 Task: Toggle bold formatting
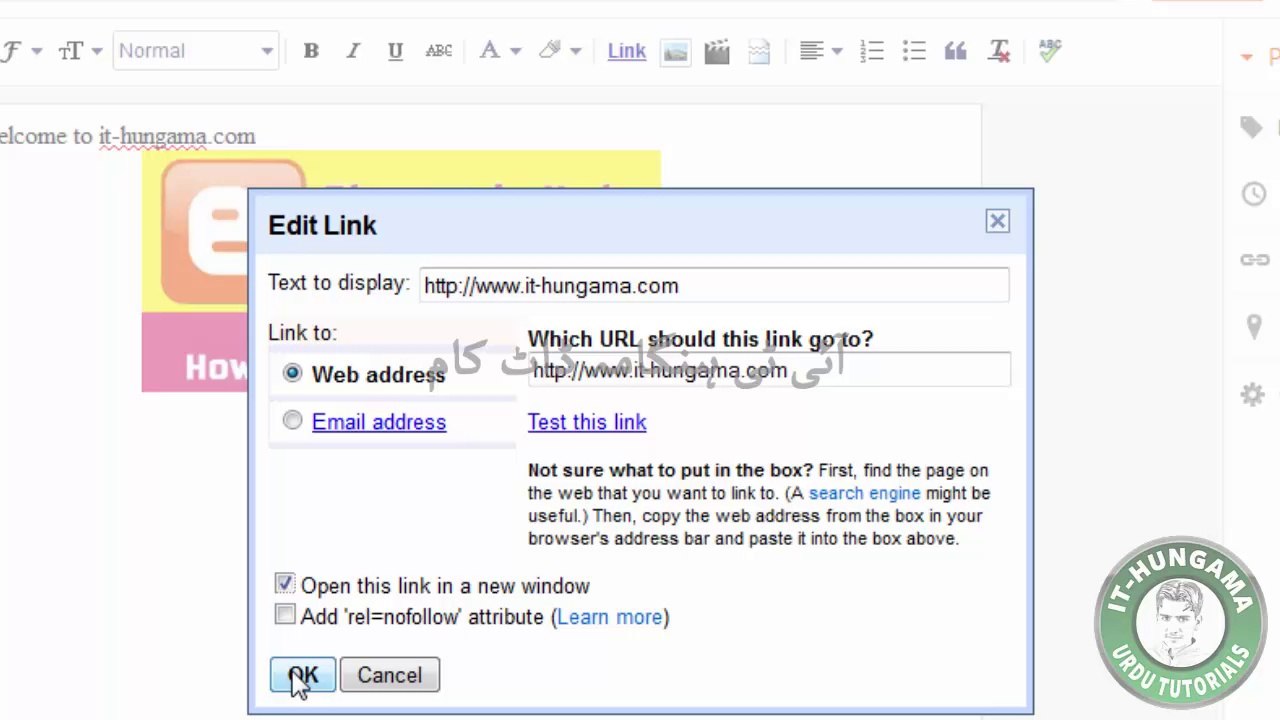pos(311,51)
